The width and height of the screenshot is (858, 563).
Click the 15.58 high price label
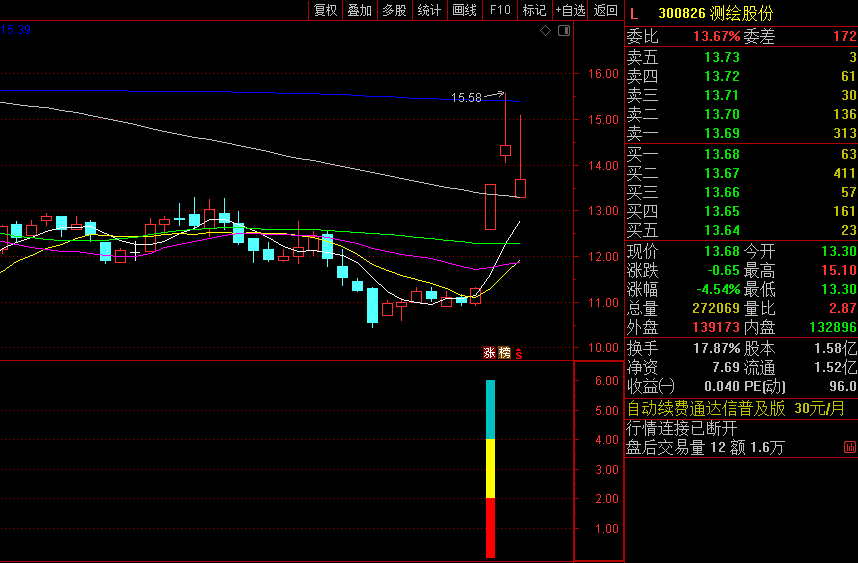(466, 98)
